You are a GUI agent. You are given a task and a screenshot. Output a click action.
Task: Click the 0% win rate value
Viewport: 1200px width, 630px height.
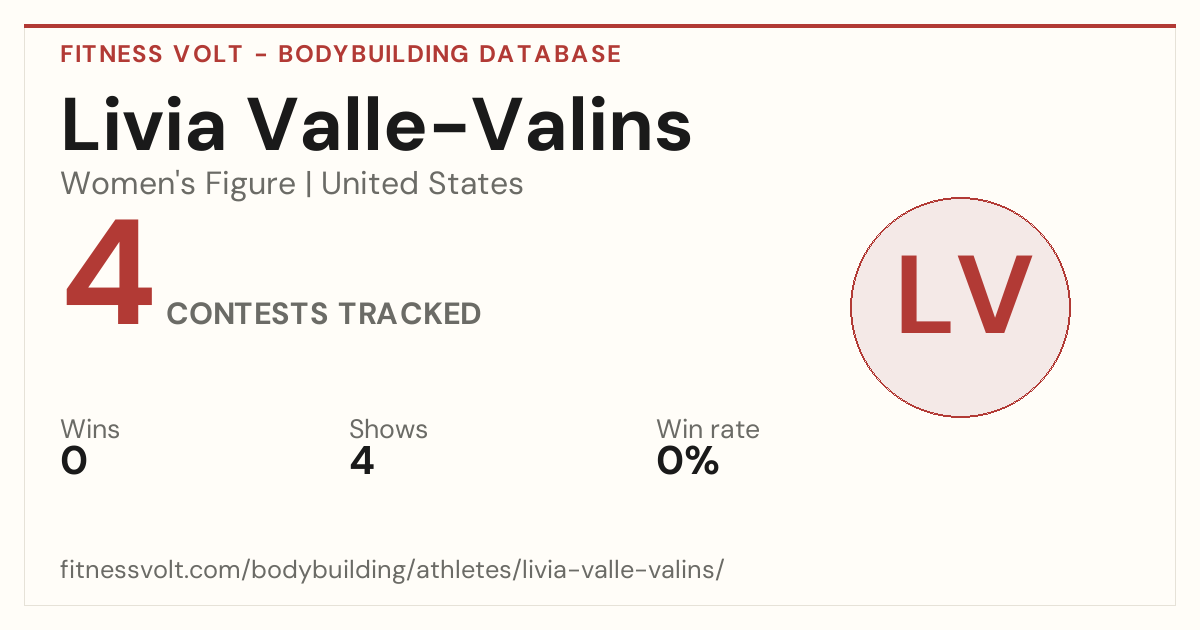(688, 461)
